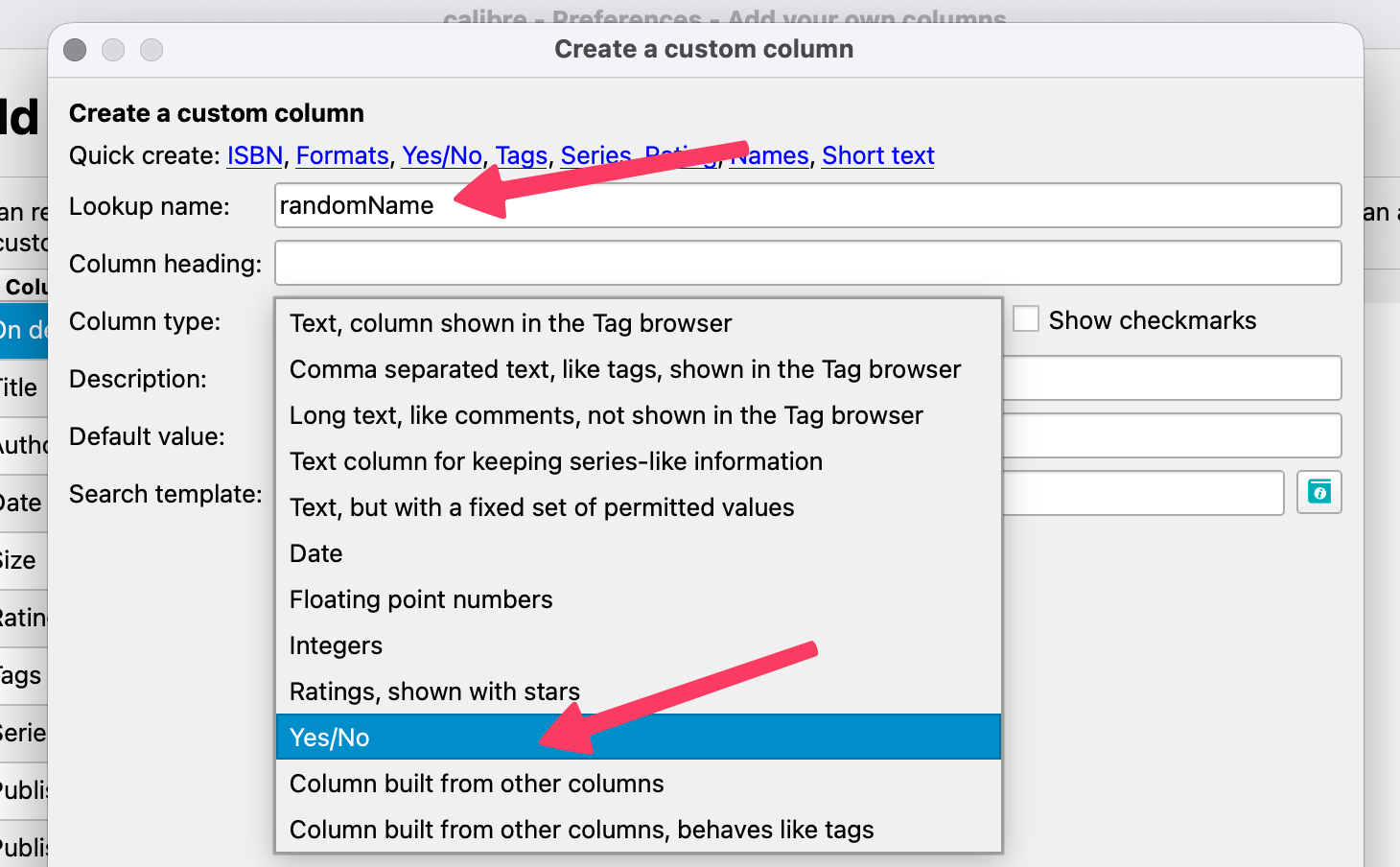Focus the Column heading input field
Screen dimensions: 1400x867
point(807,263)
